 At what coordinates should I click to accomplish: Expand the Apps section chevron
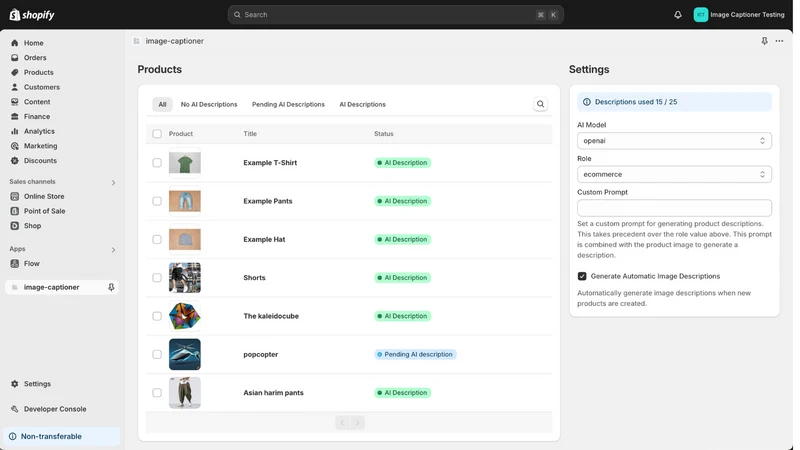pos(113,250)
